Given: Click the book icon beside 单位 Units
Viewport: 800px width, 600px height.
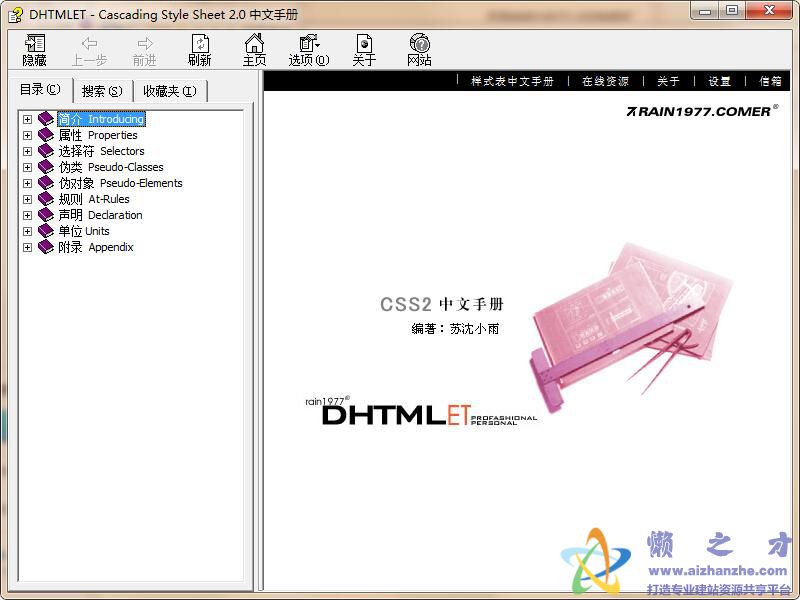Looking at the screenshot, I should (x=46, y=231).
